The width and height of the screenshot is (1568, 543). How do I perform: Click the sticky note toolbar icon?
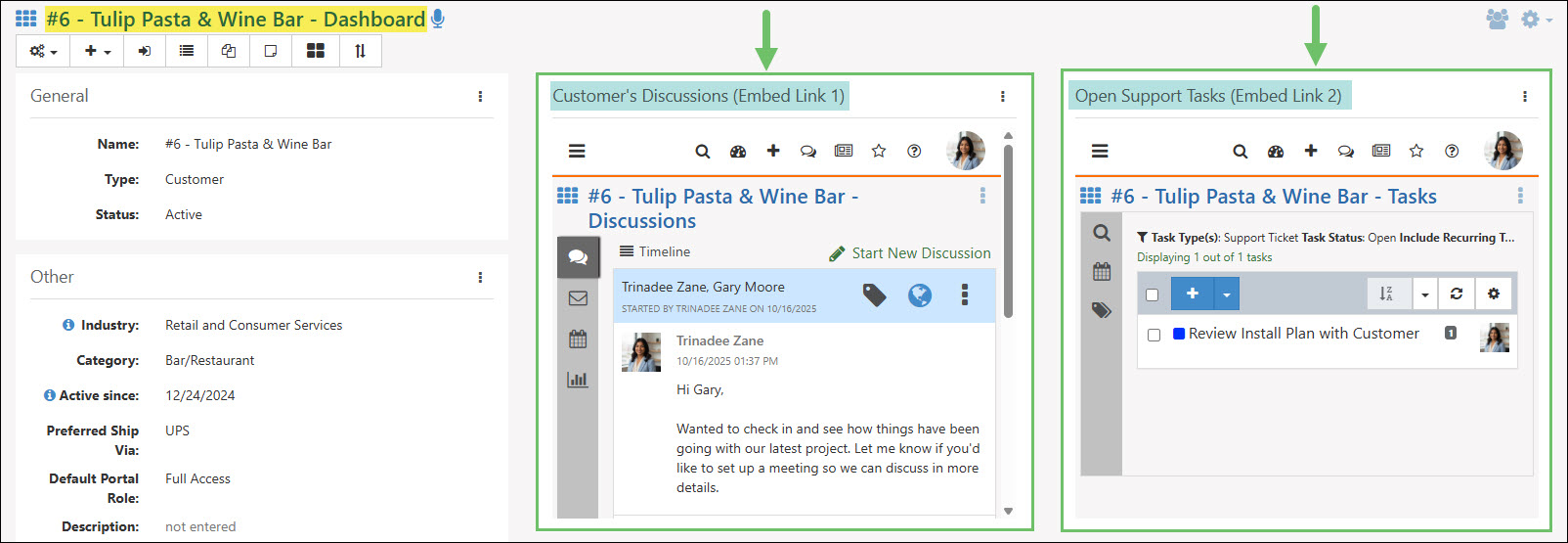click(271, 51)
